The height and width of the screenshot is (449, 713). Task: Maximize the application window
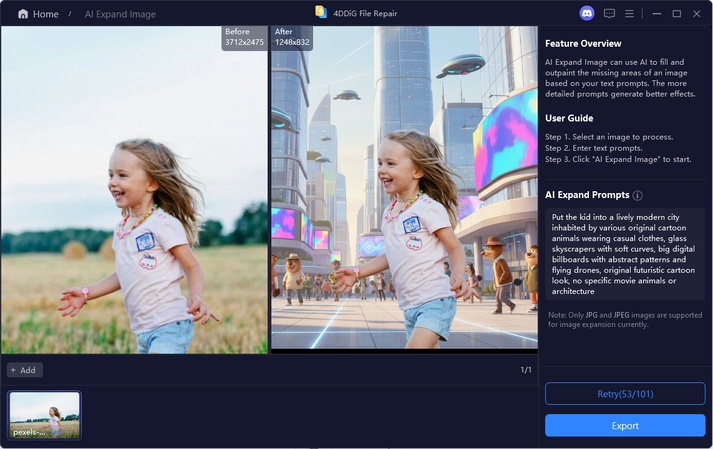point(677,14)
